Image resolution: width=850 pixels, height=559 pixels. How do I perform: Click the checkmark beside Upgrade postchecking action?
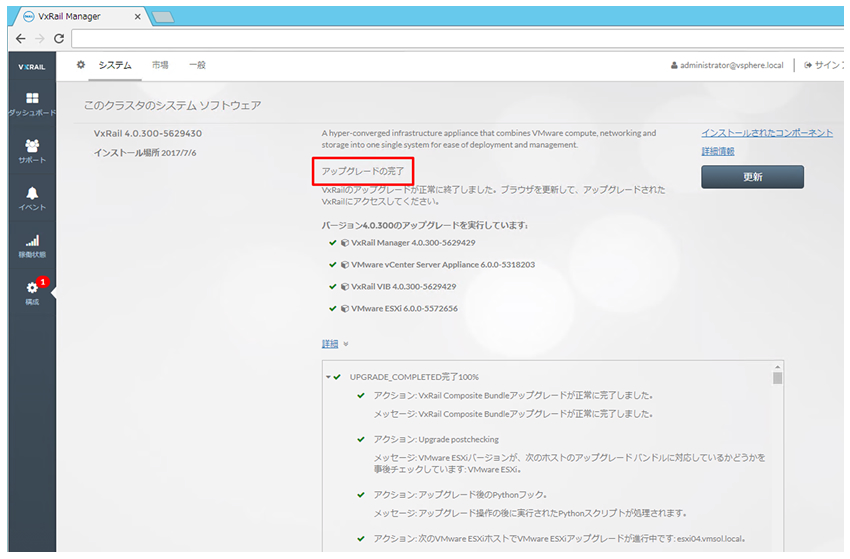[361, 440]
